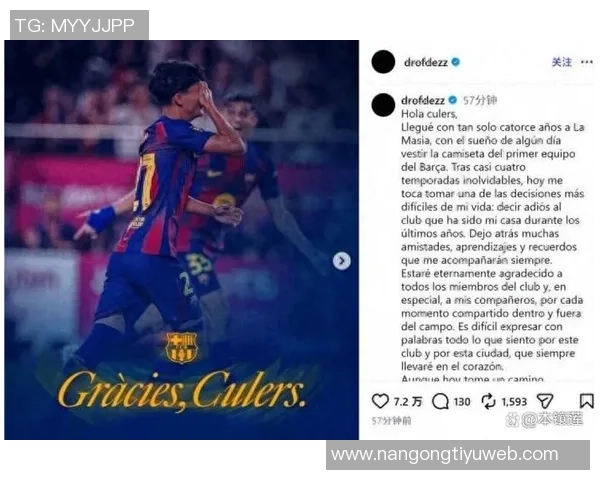Click the FC Barcelona crest on photo
This screenshot has height=480, width=600.
(x=181, y=347)
